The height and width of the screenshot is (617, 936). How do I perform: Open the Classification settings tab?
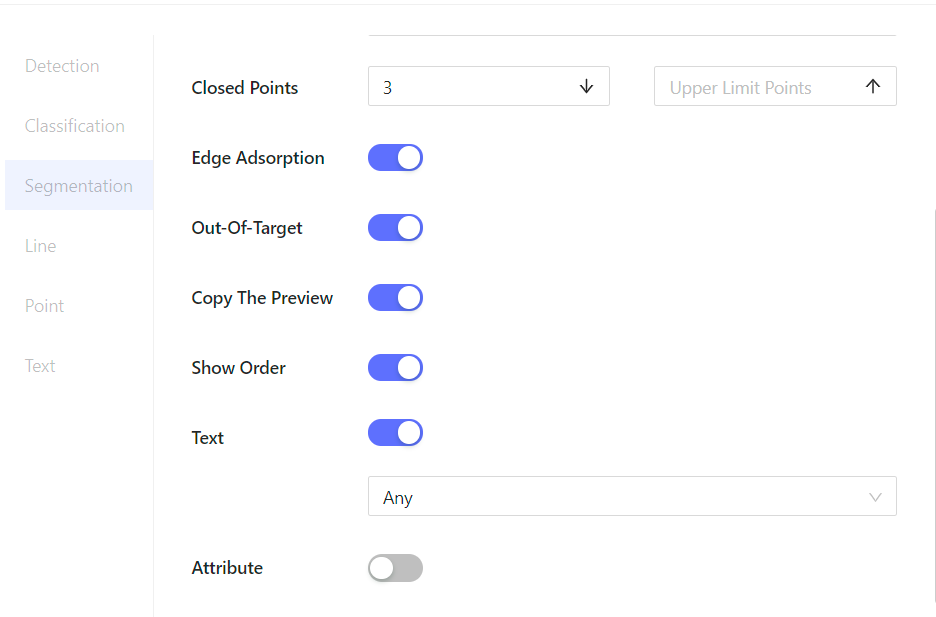[x=74, y=125]
